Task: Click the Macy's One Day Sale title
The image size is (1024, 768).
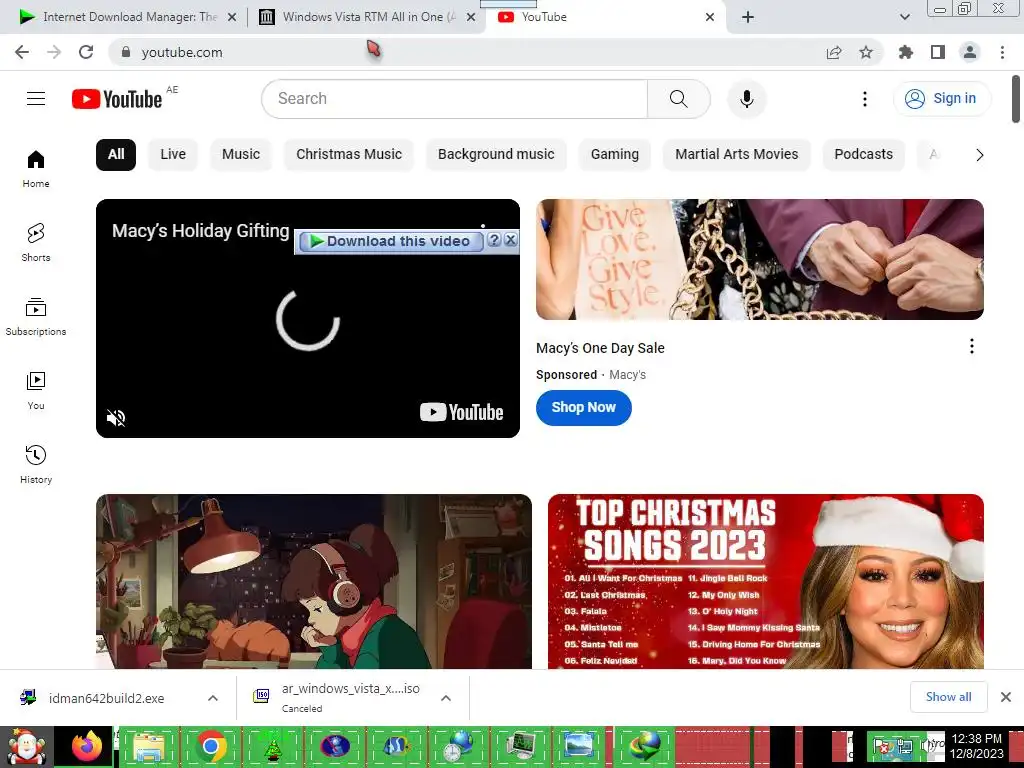Action: [600, 348]
